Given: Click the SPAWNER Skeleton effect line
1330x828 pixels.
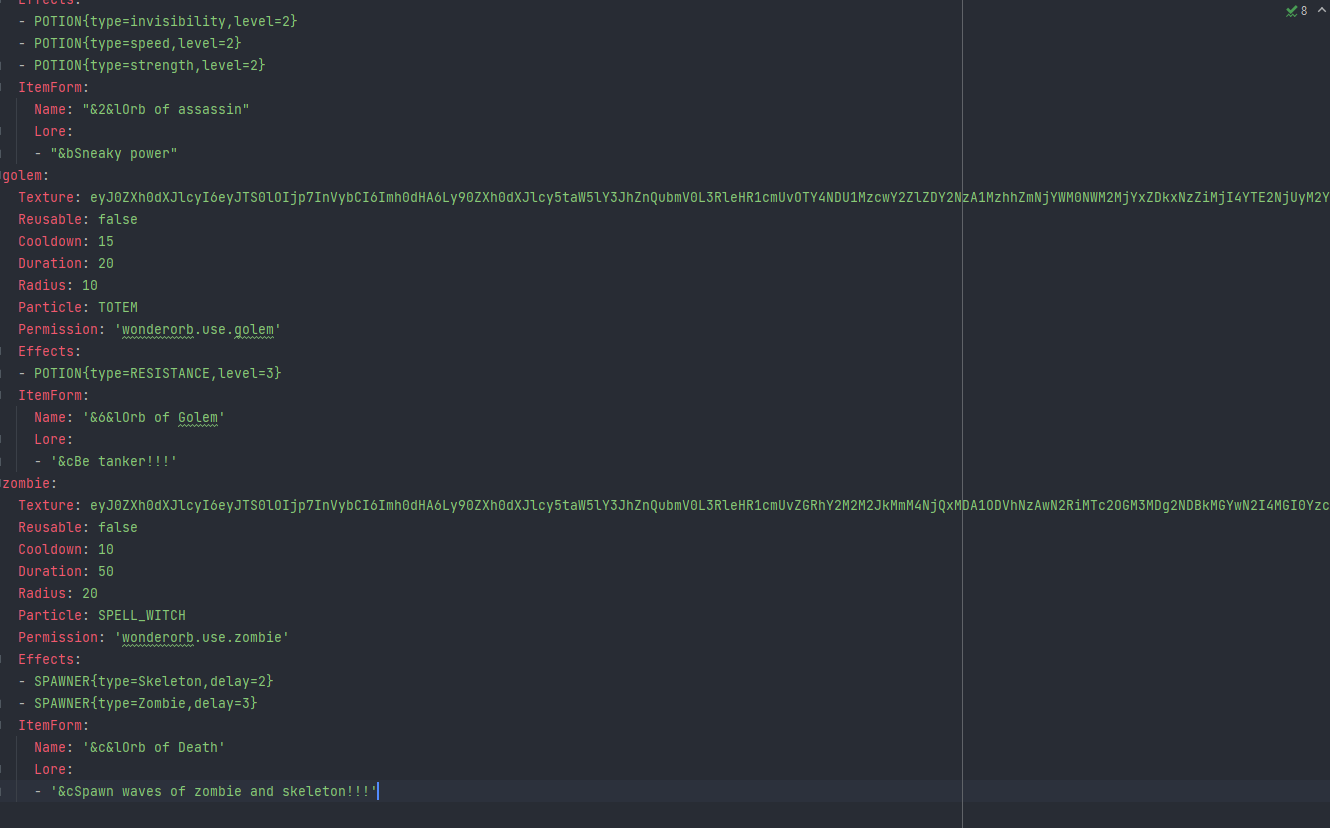Looking at the screenshot, I should [153, 681].
